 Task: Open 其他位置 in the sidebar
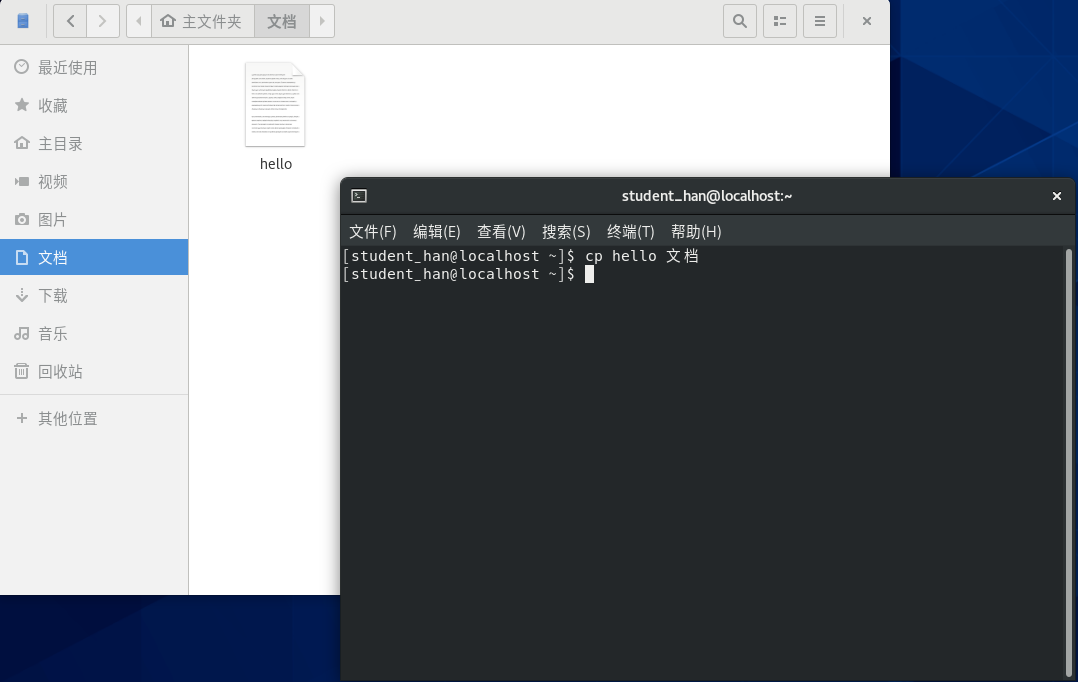click(x=94, y=418)
